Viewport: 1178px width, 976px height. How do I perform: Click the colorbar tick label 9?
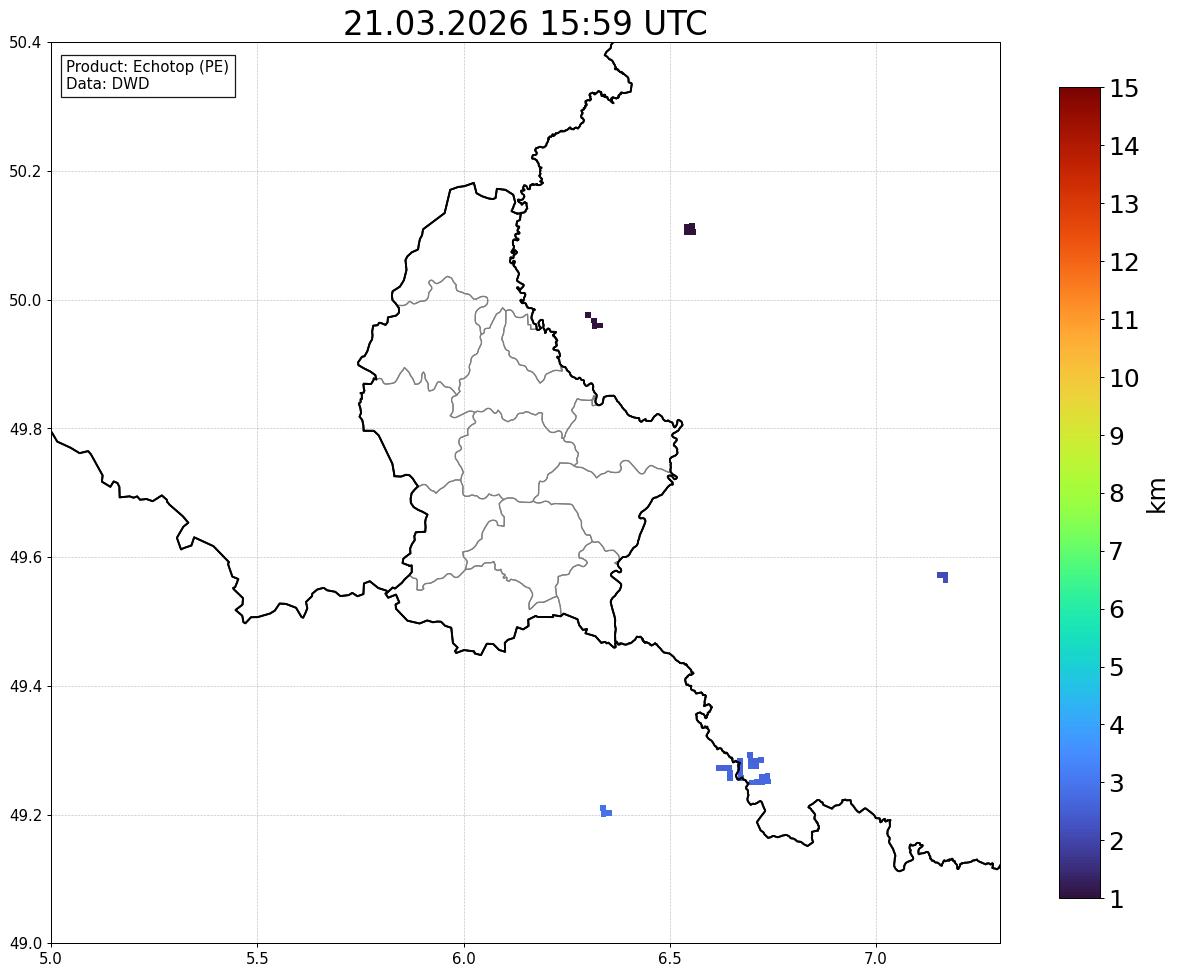coord(1117,436)
